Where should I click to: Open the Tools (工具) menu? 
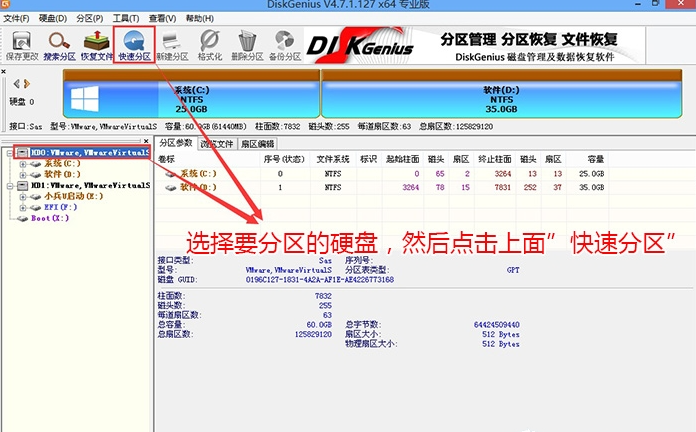click(x=126, y=19)
